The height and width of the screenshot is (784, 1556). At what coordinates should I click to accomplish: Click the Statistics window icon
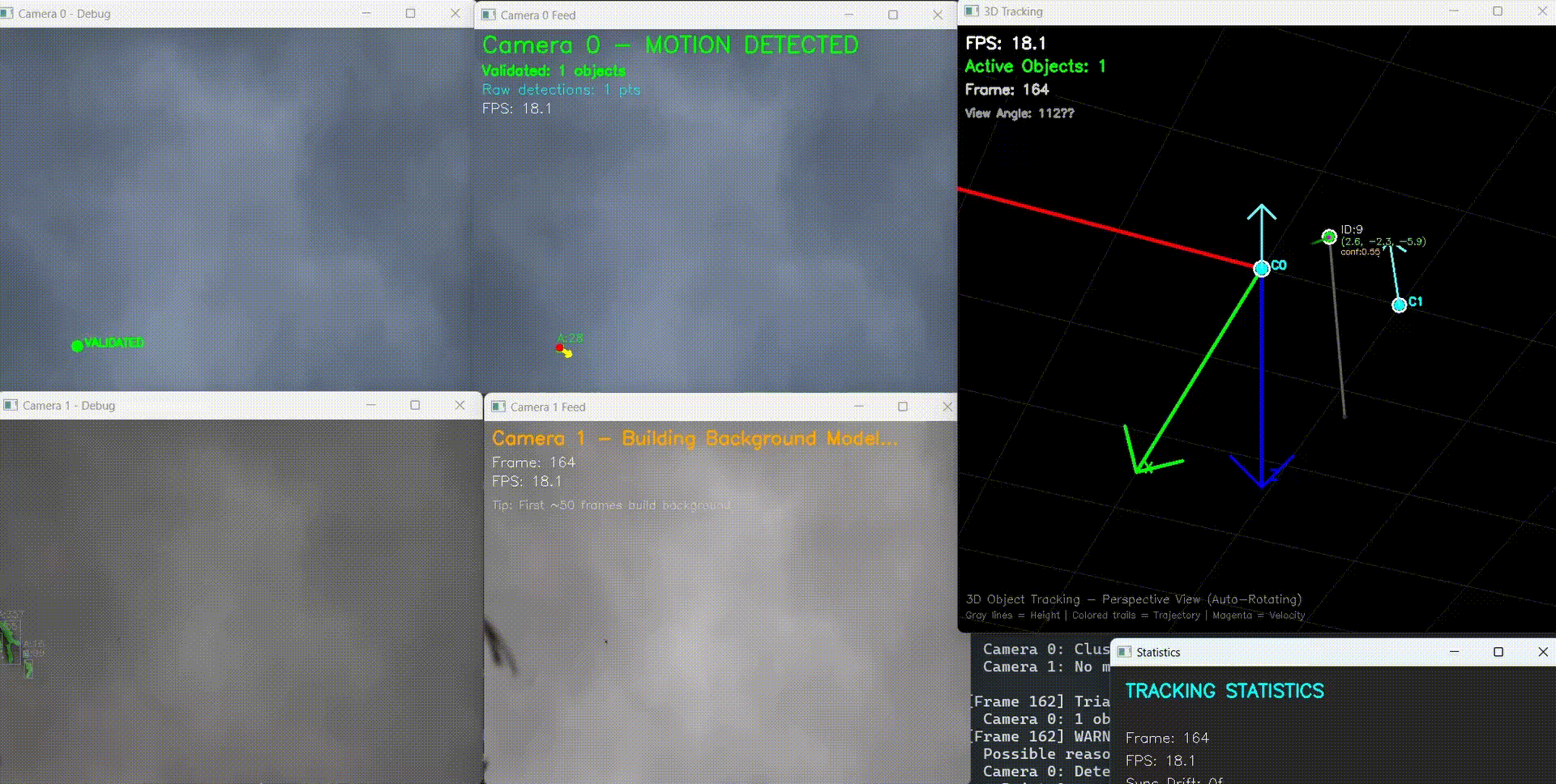tap(1124, 652)
